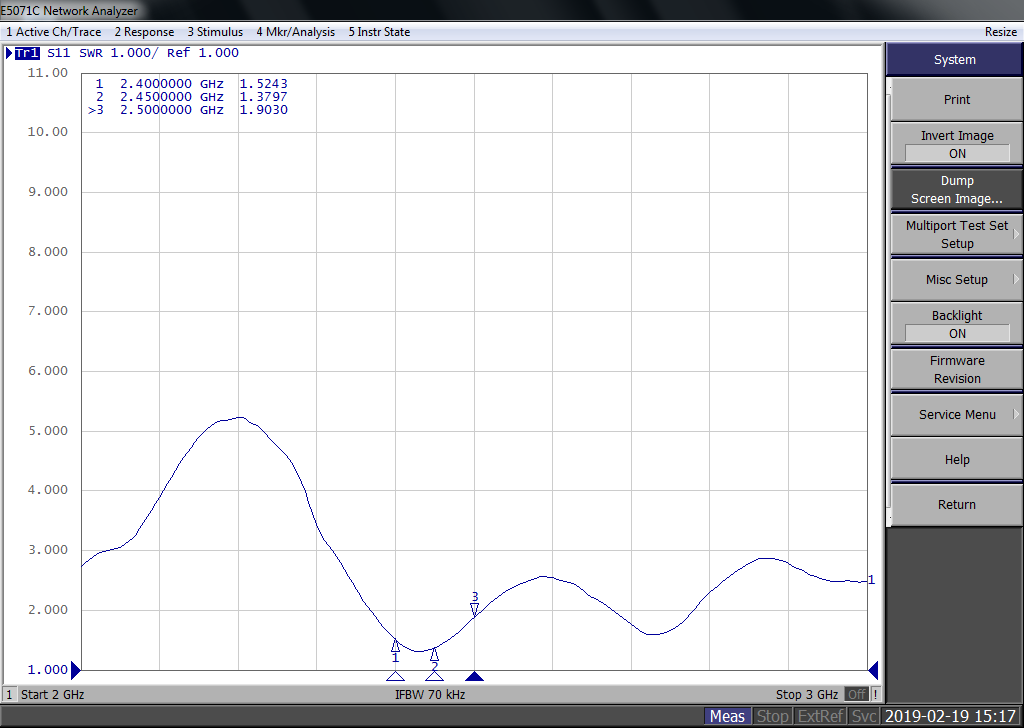Toggle the Off indicator near Stop 3 GHz

856,694
